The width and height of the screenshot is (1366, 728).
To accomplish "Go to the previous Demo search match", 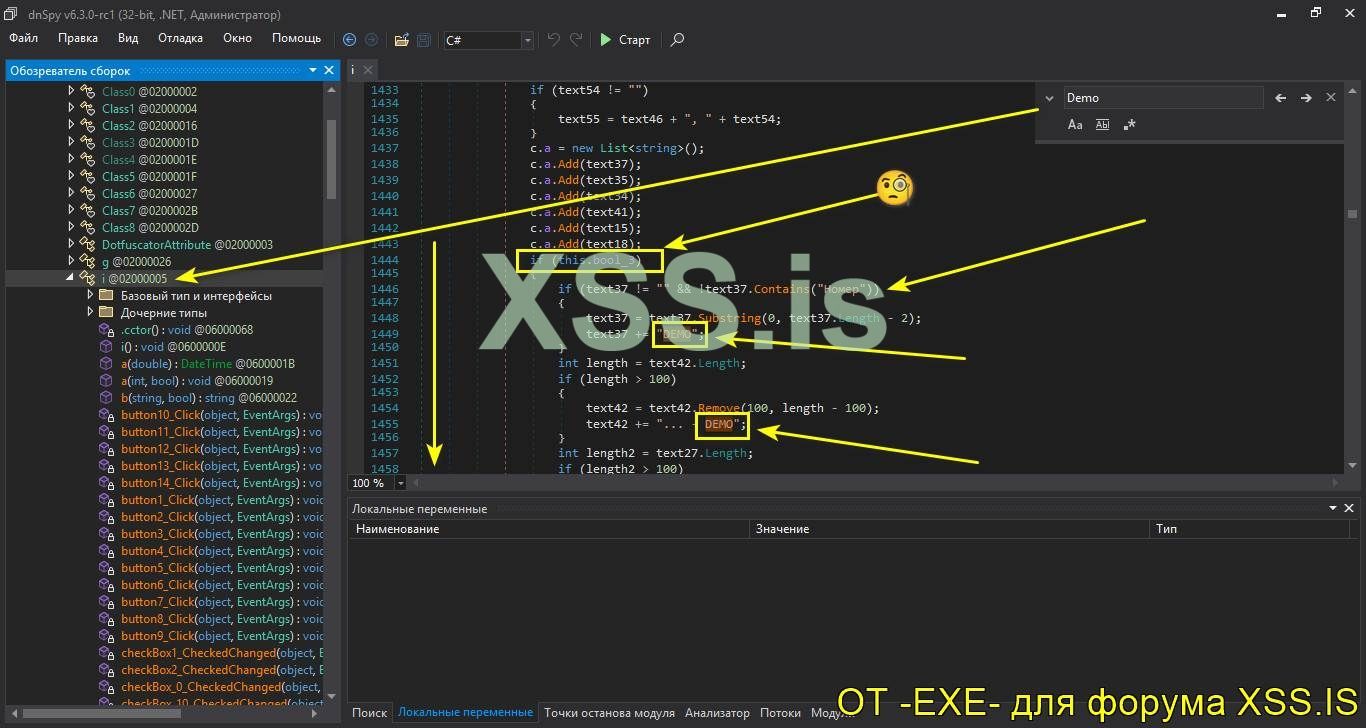I will [x=1280, y=98].
